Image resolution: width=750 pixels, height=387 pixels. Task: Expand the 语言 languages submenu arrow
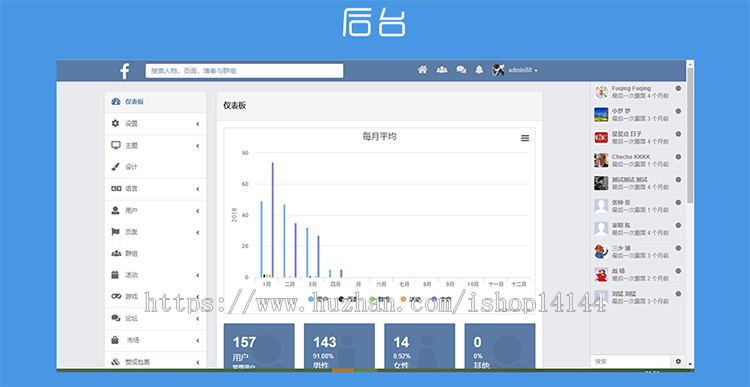pos(198,189)
